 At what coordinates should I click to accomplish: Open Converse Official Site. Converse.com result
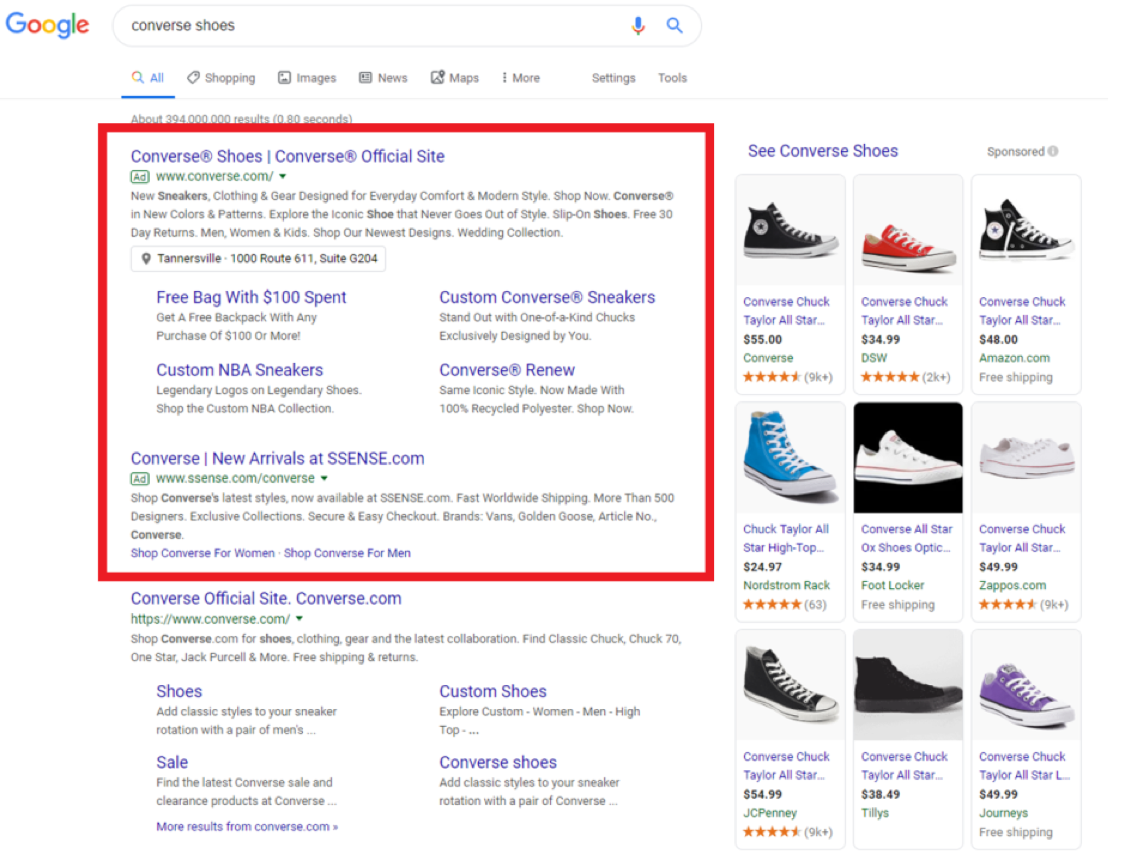pyautogui.click(x=266, y=598)
